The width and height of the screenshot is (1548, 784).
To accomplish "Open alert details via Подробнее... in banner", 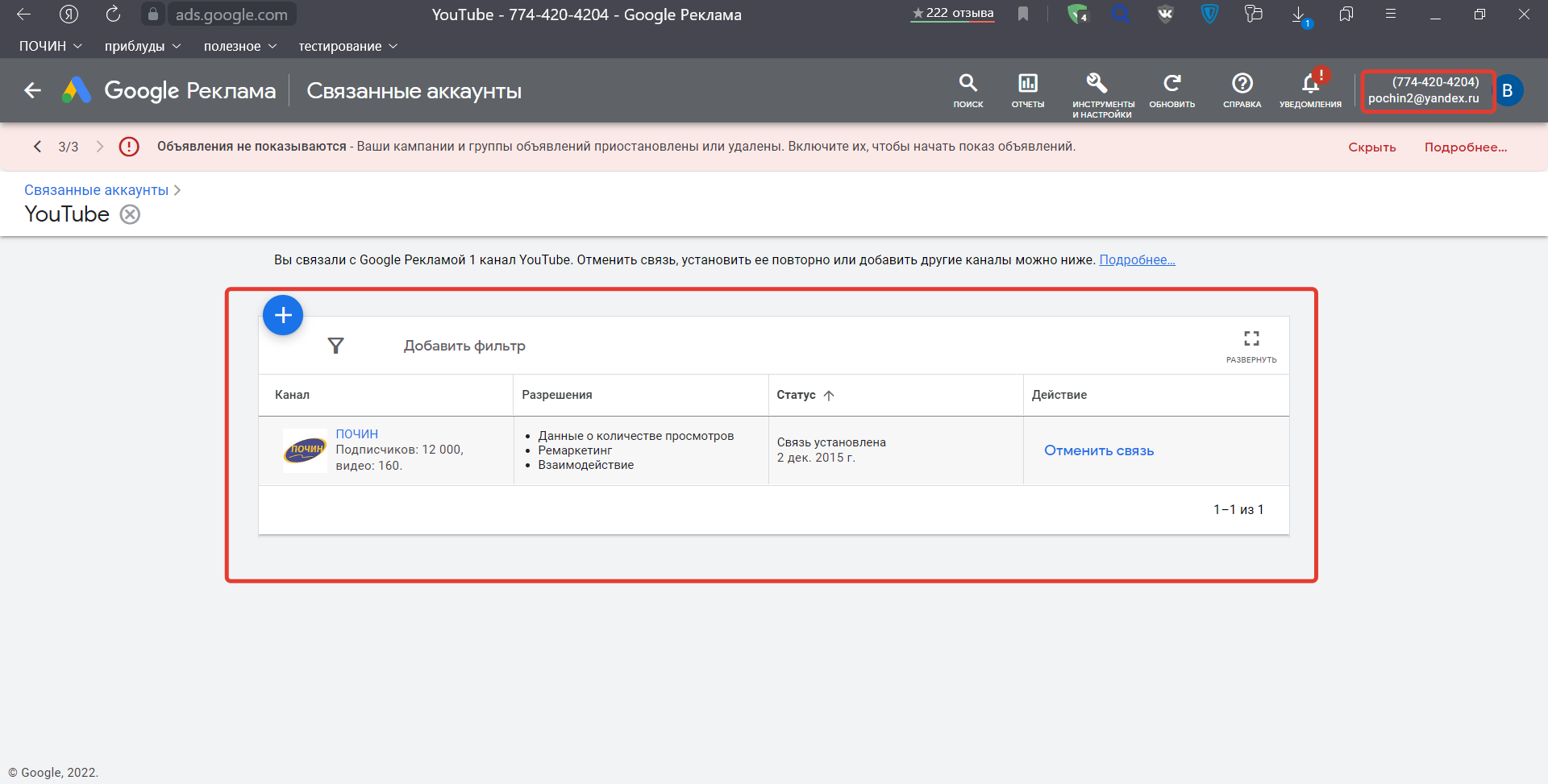I will click(x=1466, y=147).
